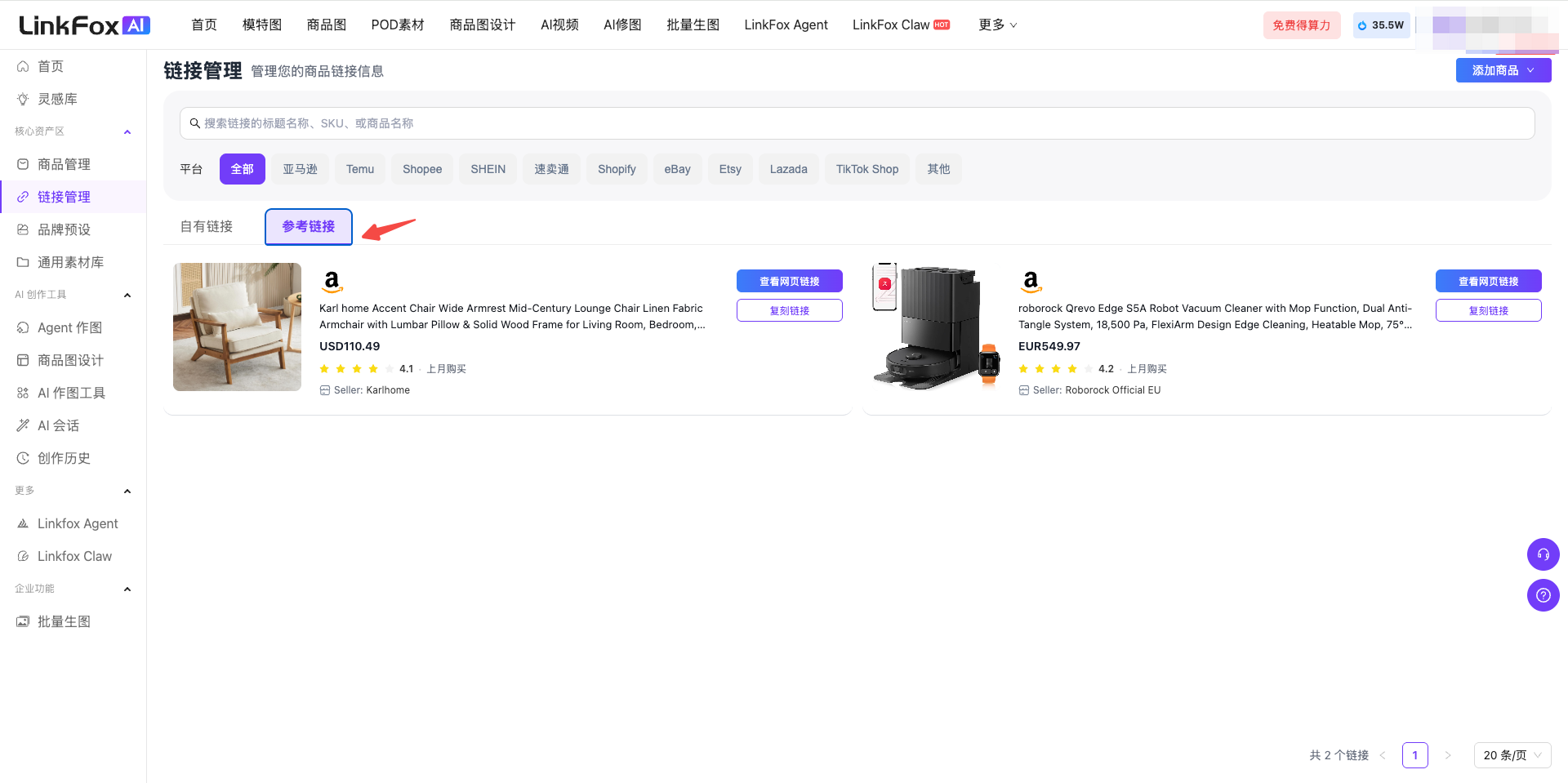Filter platform by 速卖通
The width and height of the screenshot is (1568, 783).
pyautogui.click(x=551, y=169)
